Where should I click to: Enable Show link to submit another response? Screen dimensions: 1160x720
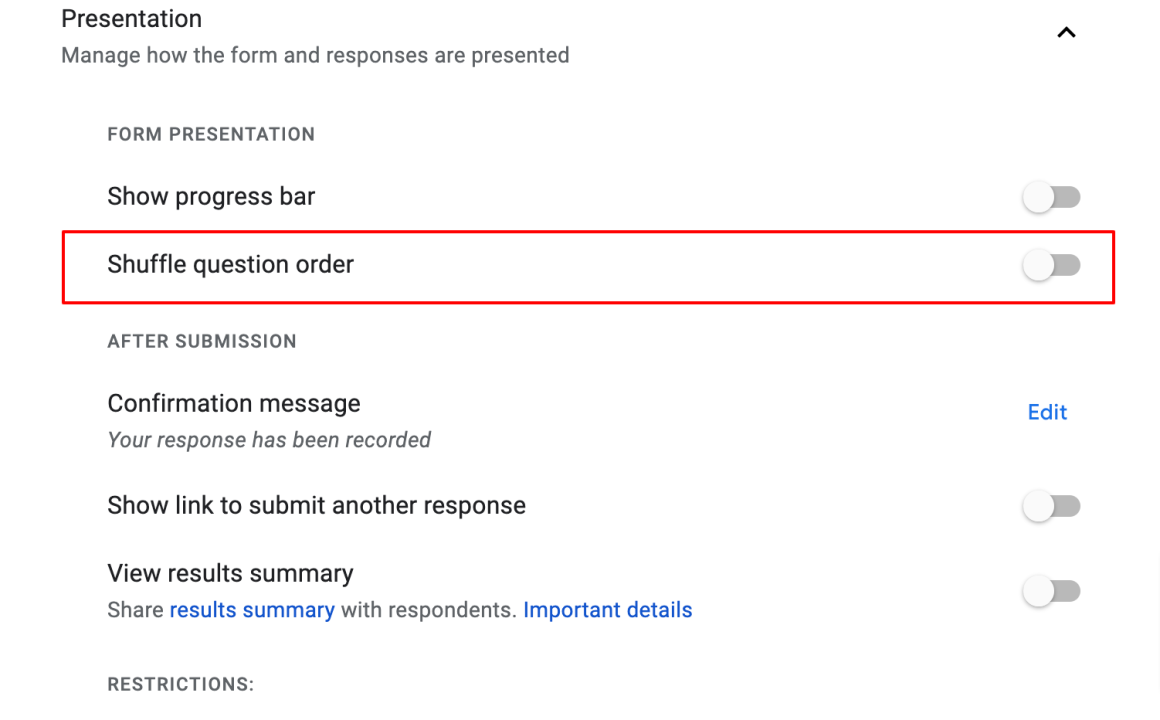[1051, 505]
